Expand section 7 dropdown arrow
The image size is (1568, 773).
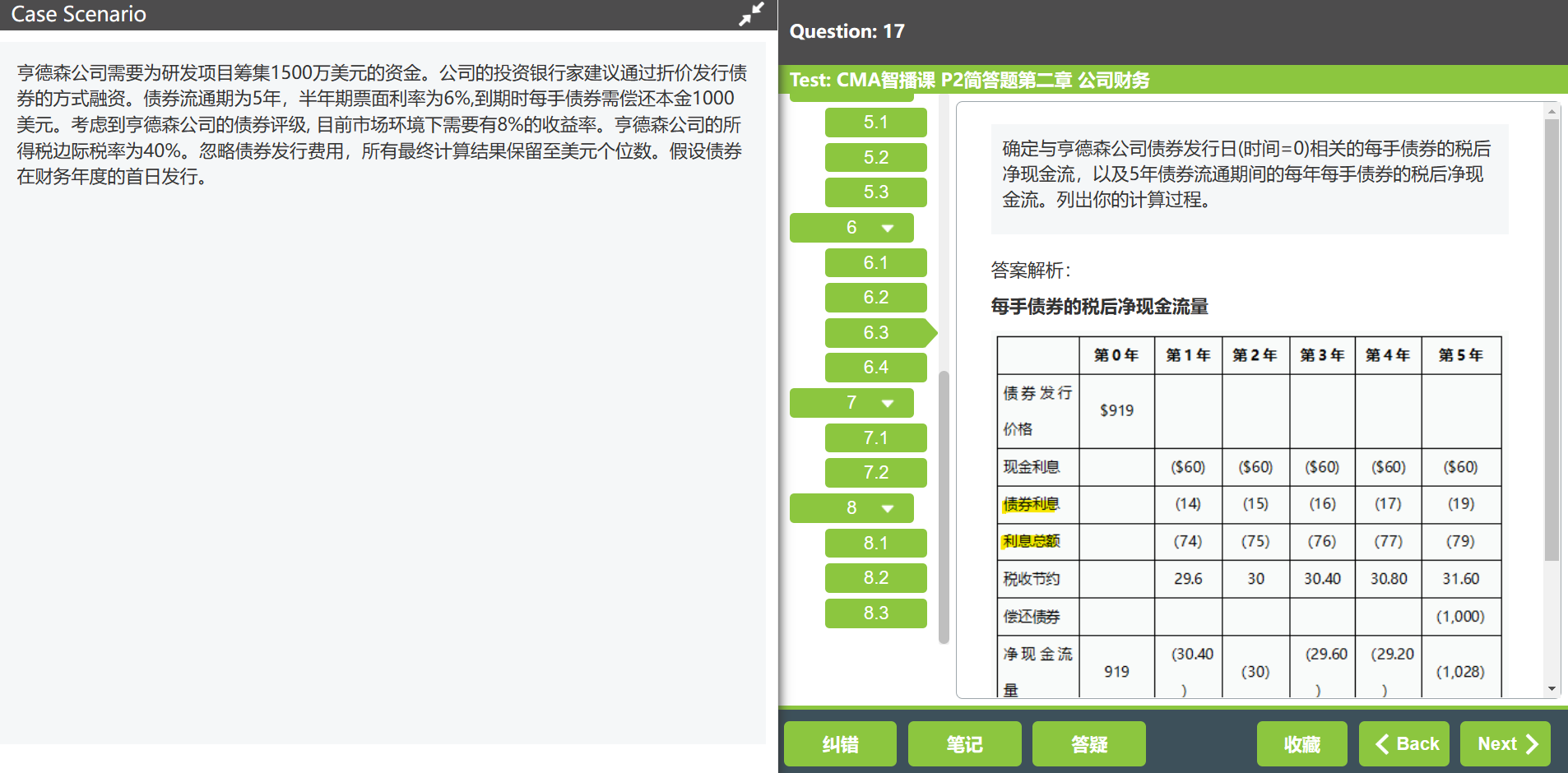coord(888,403)
